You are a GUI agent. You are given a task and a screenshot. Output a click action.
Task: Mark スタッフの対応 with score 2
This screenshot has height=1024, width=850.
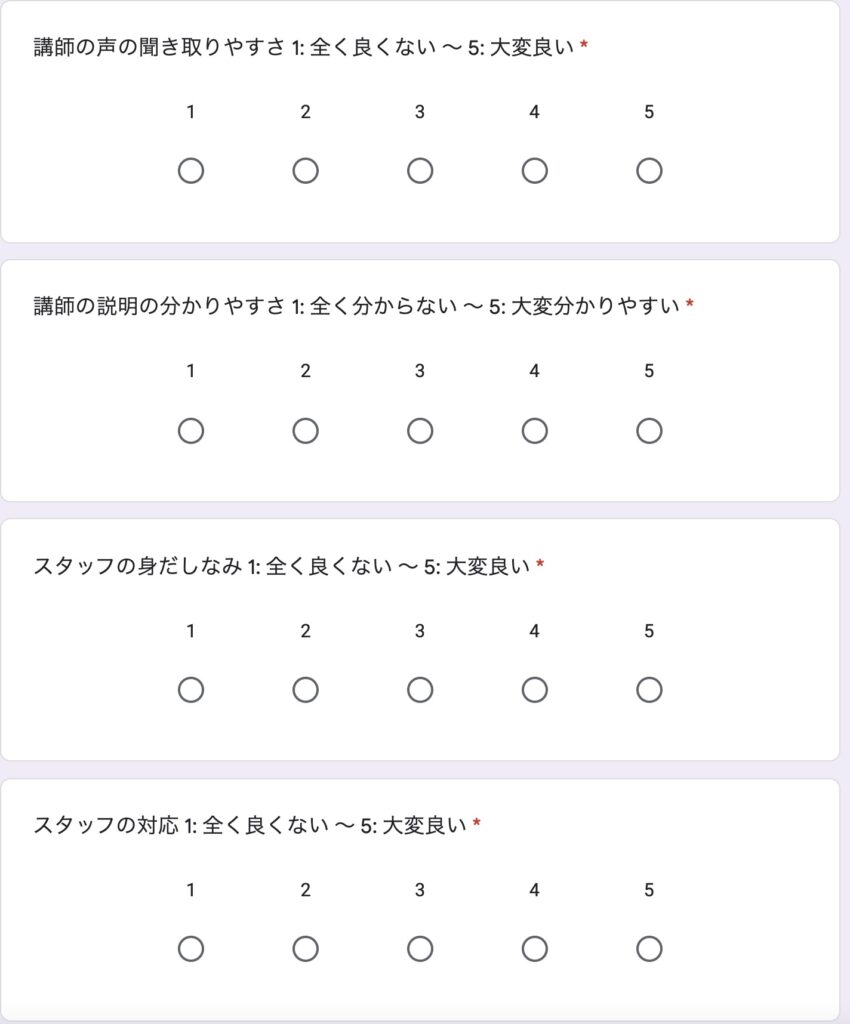tap(306, 949)
